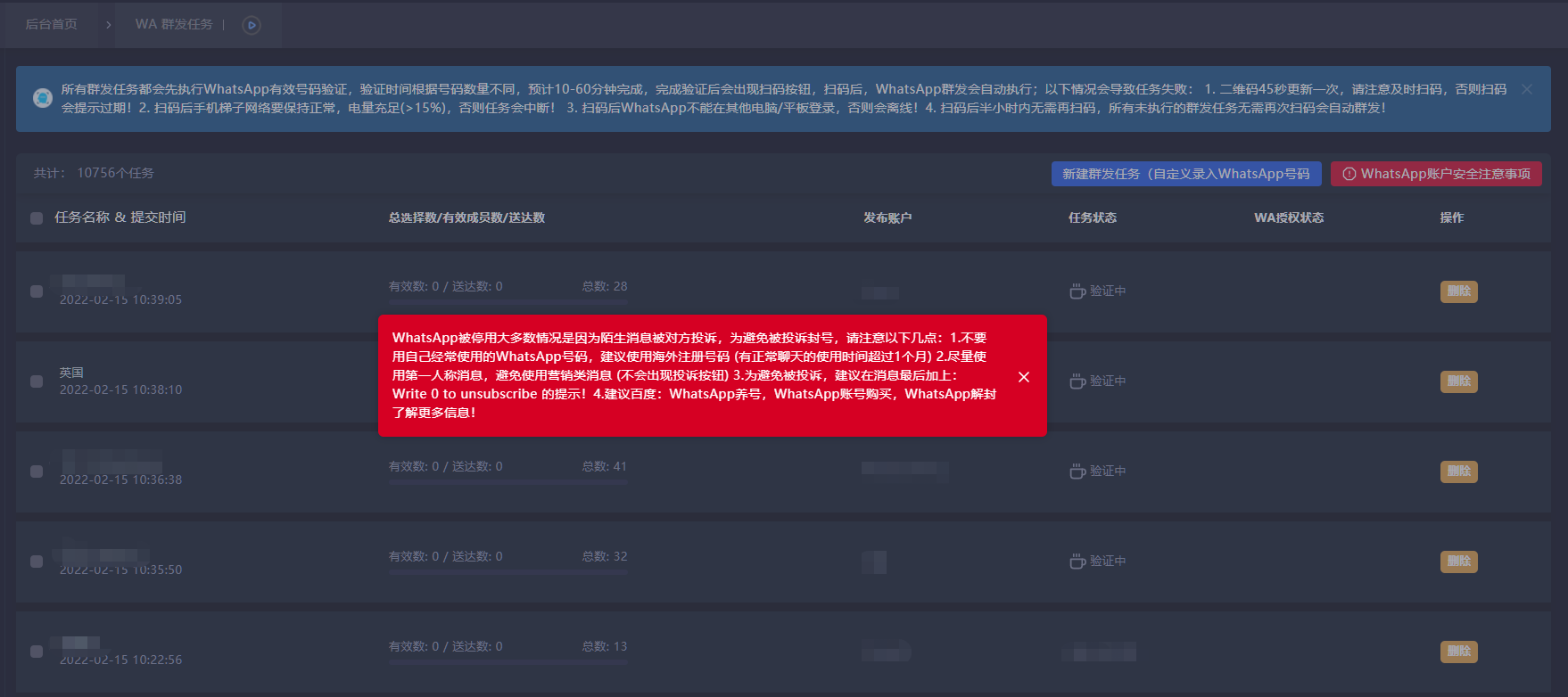Click the breadcrumb chevron after 后台首页
Viewport: 1568px width, 697px height.
(108, 25)
